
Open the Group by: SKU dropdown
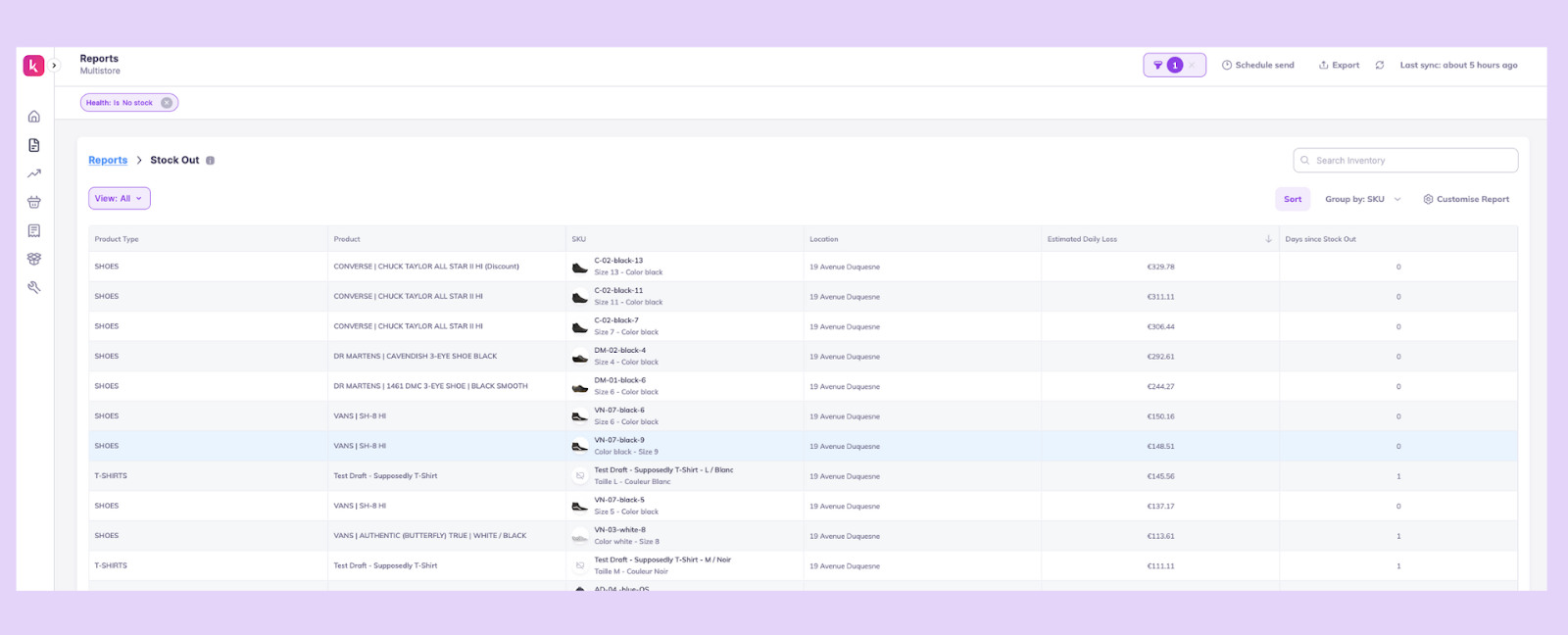[x=1363, y=199]
